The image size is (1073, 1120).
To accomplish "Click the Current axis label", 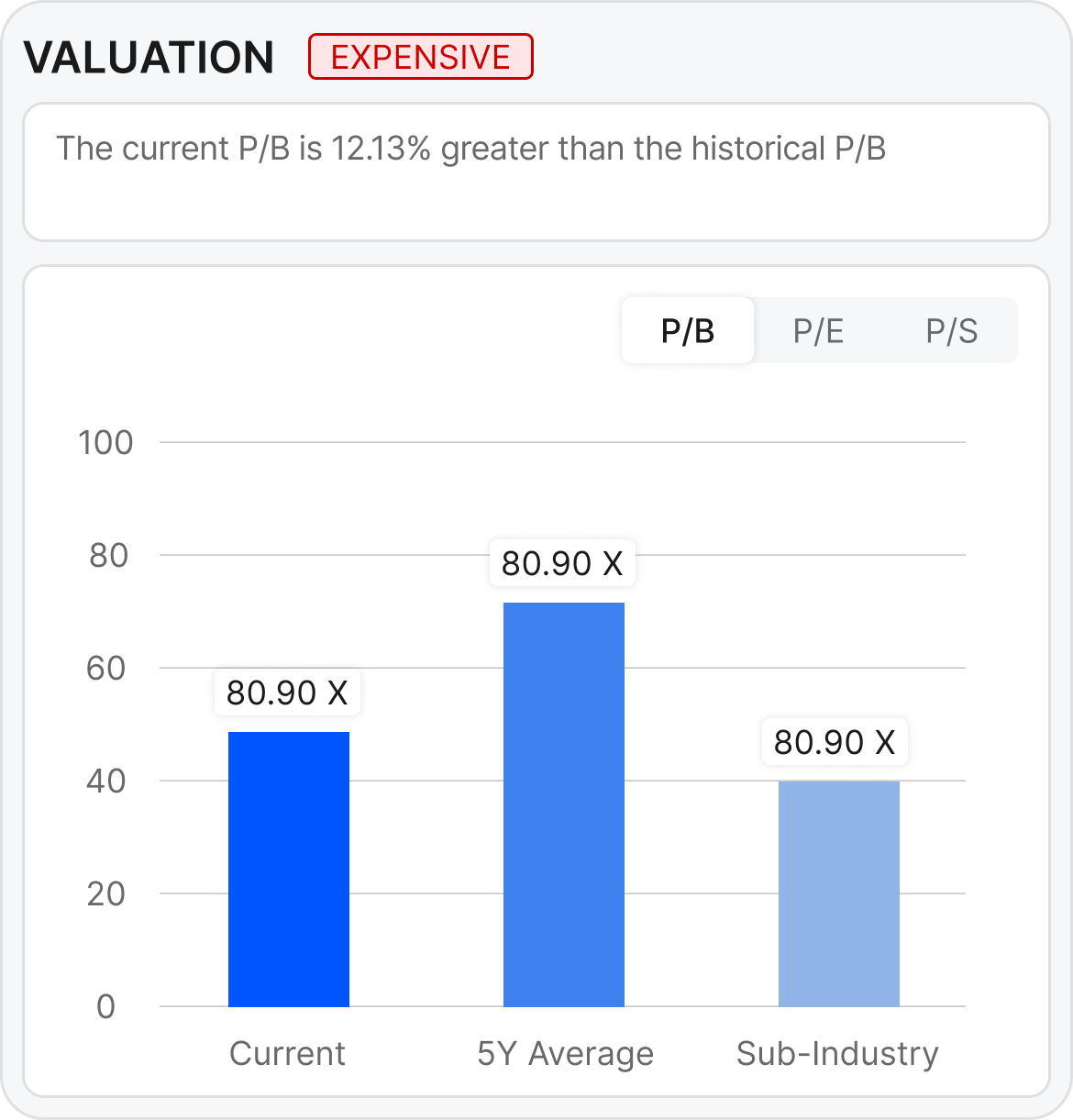I will pyautogui.click(x=287, y=1053).
